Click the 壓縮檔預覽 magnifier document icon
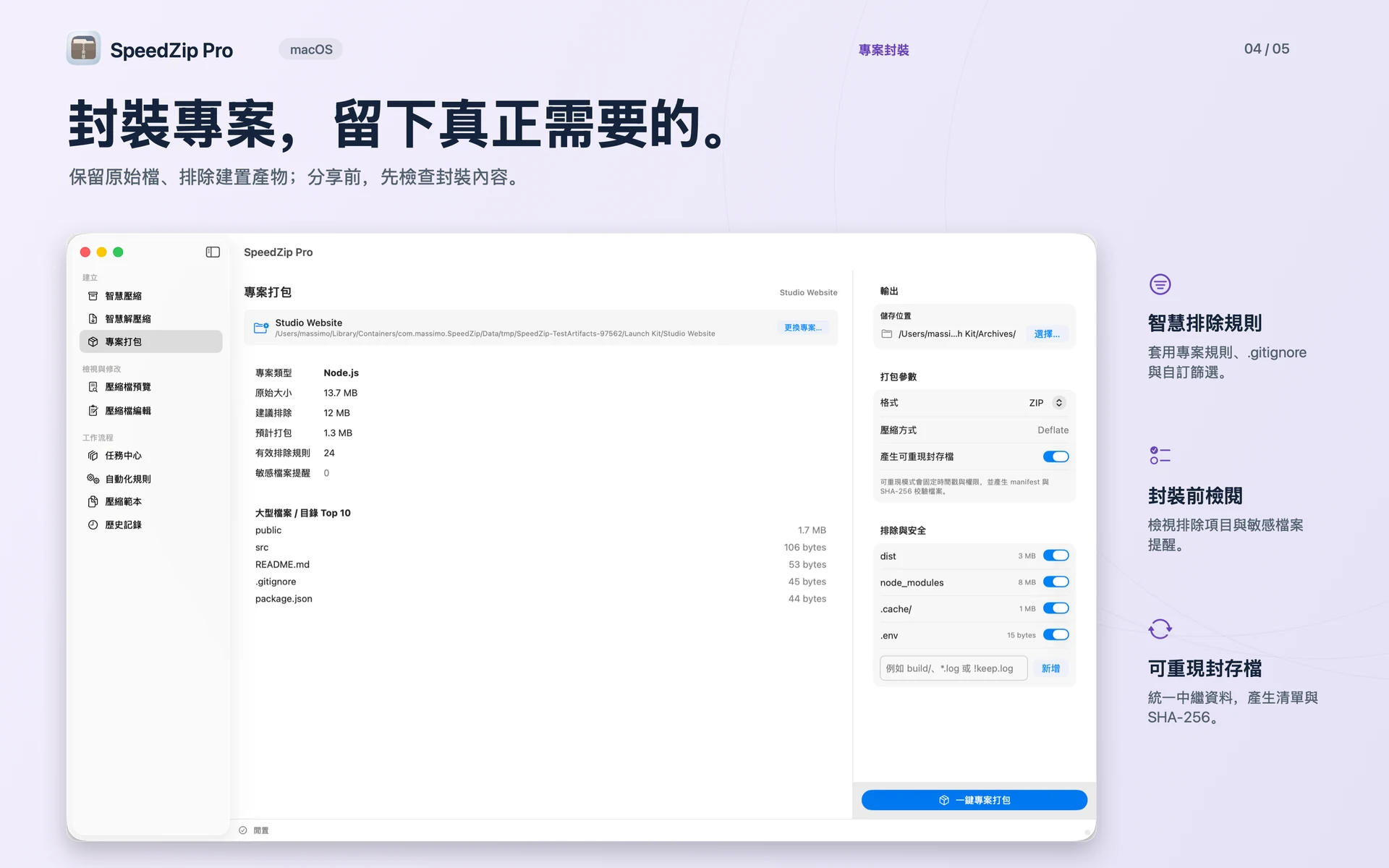 (93, 387)
